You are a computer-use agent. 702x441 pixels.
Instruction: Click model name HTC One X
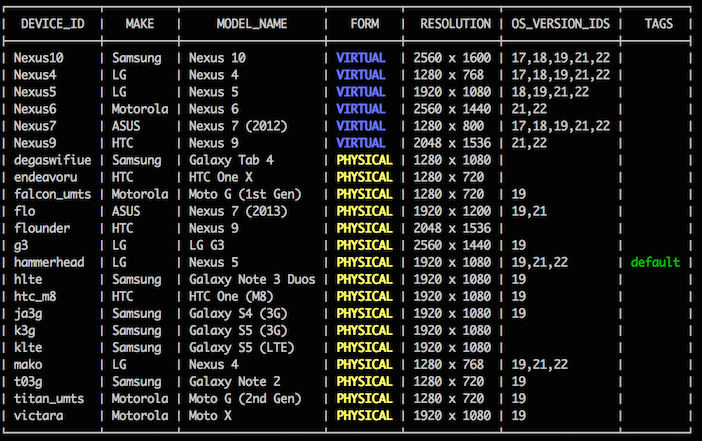(220, 177)
